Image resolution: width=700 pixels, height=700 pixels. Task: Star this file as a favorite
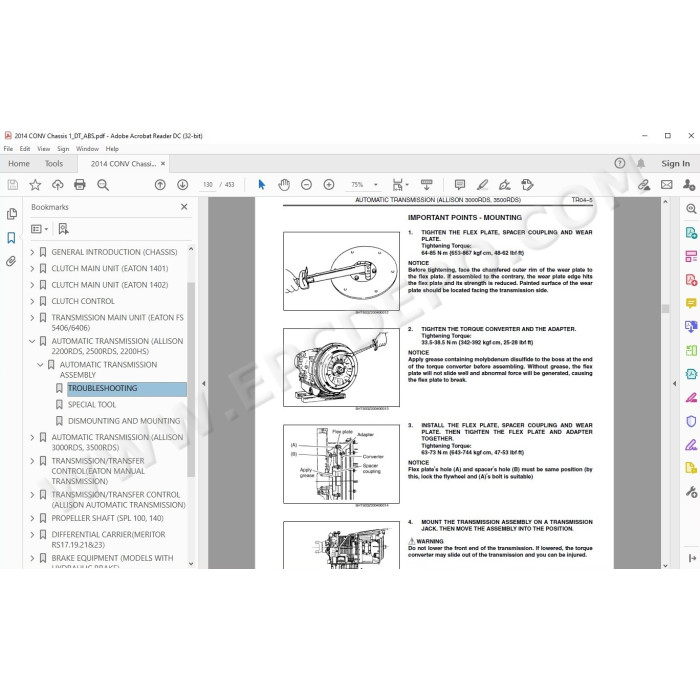(x=35, y=184)
